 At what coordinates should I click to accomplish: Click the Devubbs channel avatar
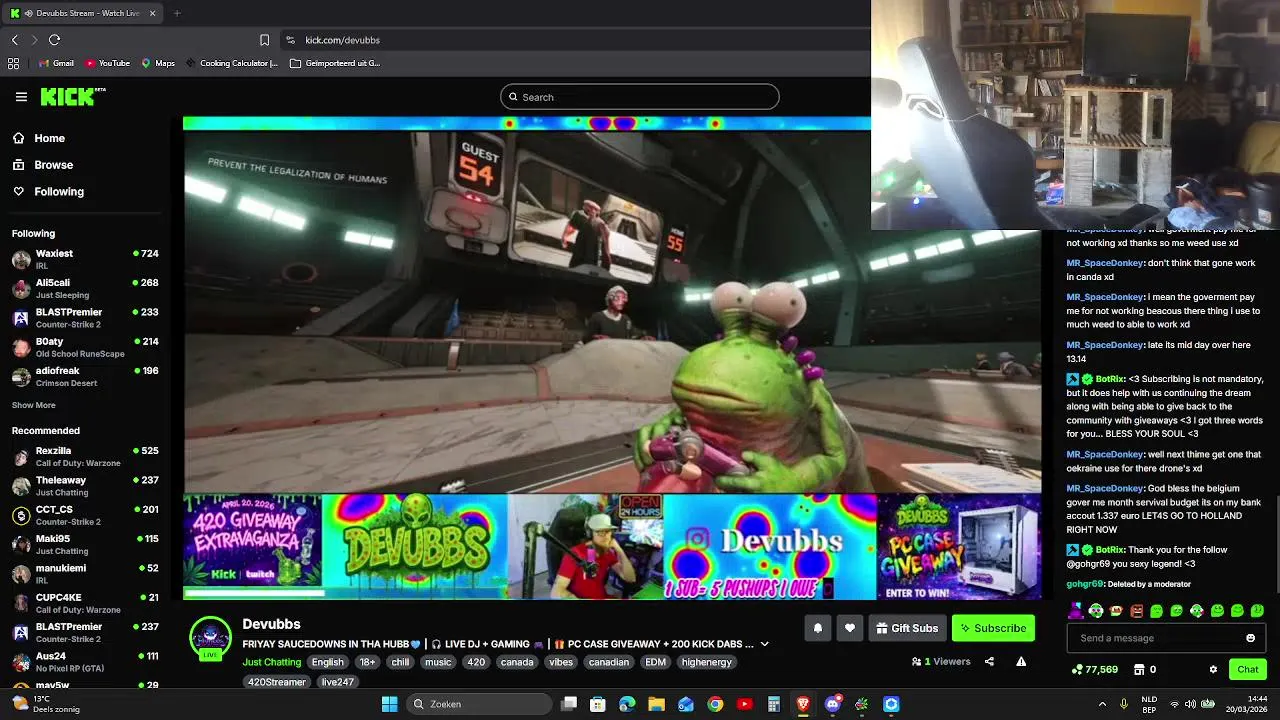click(210, 638)
